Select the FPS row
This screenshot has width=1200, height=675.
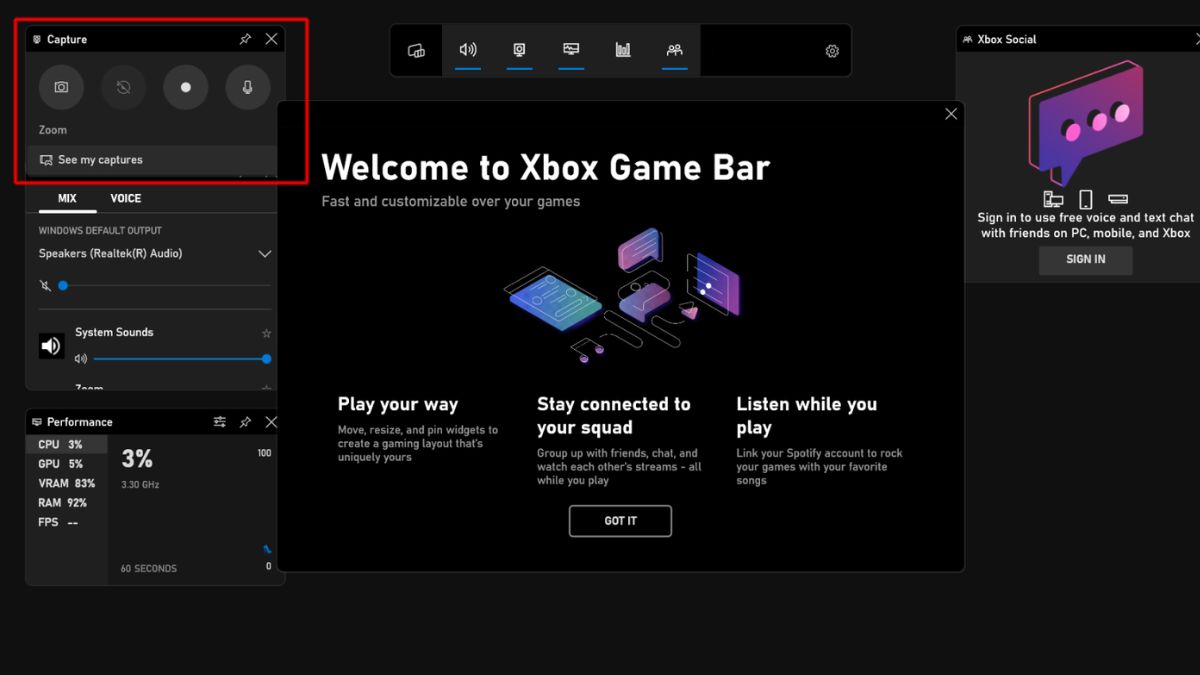coord(67,522)
